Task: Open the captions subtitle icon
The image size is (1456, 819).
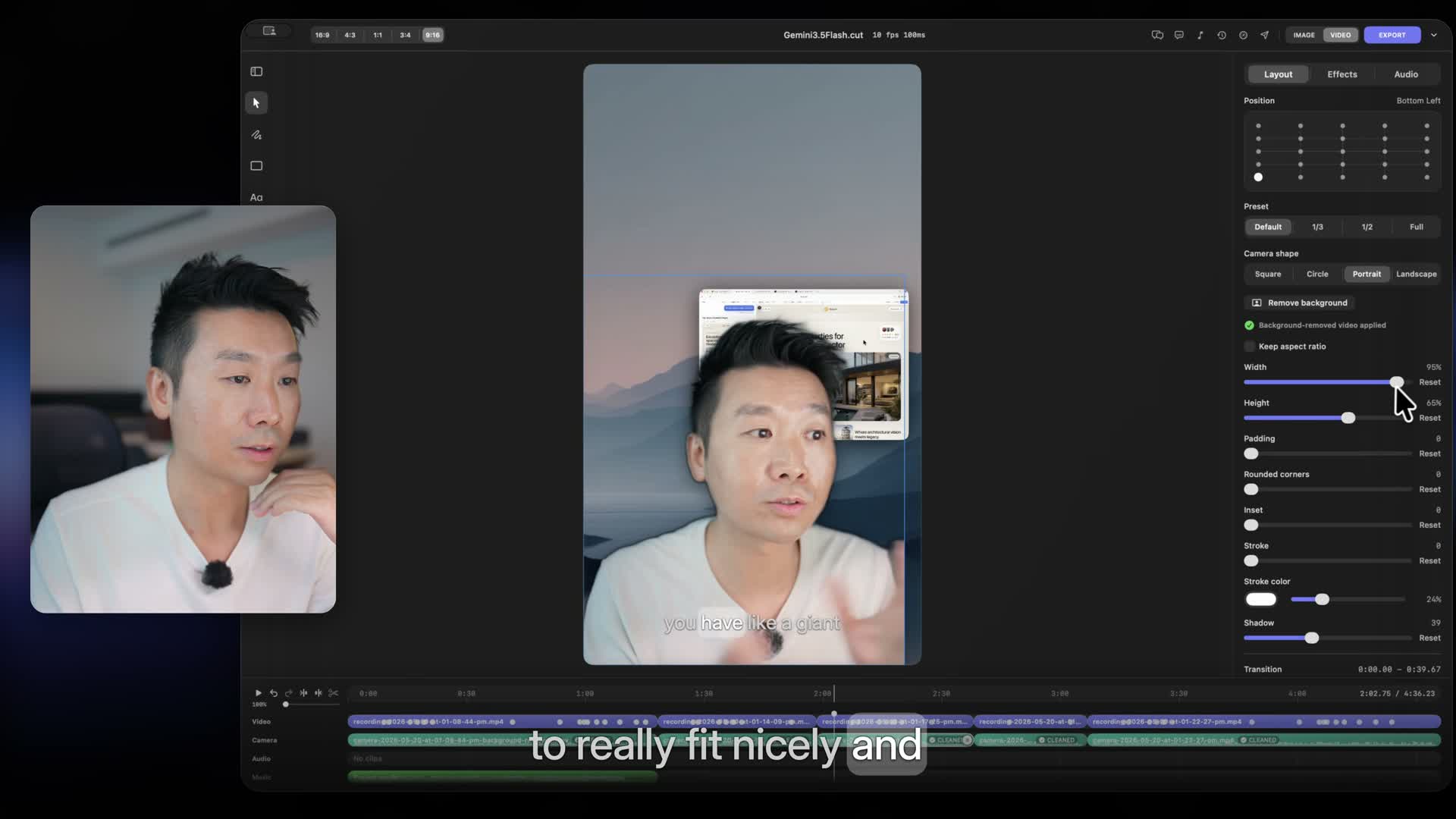Action: point(1178,35)
